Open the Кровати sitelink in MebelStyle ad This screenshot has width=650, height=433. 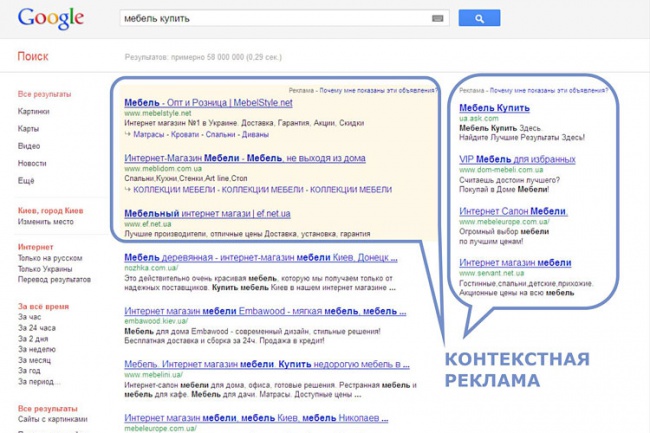[x=185, y=135]
